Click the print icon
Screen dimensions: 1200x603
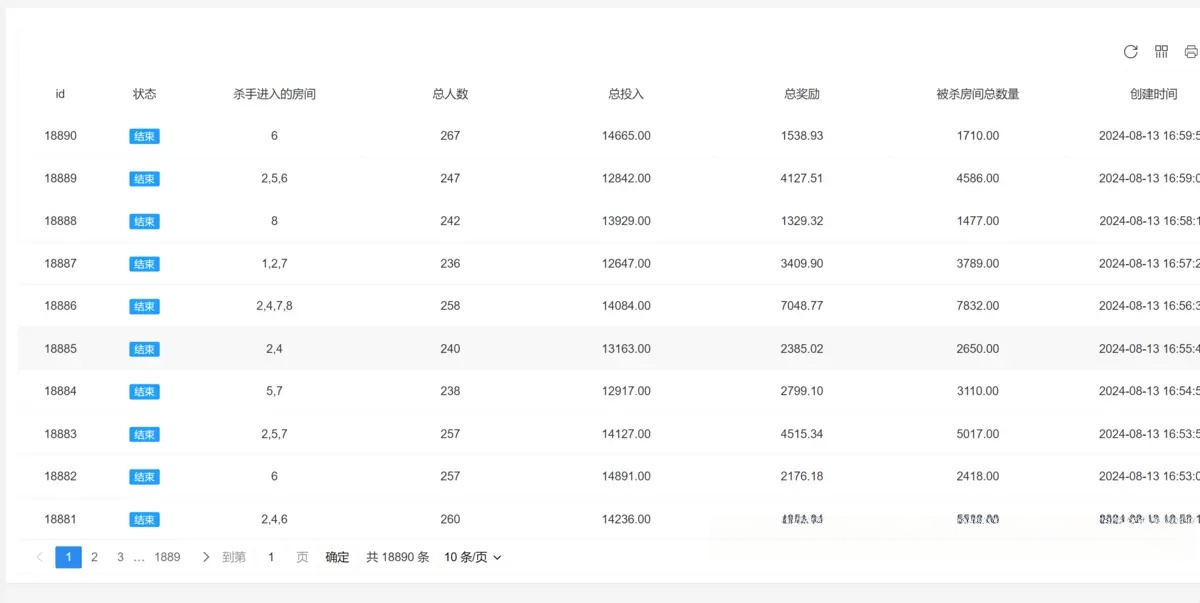click(x=1190, y=52)
